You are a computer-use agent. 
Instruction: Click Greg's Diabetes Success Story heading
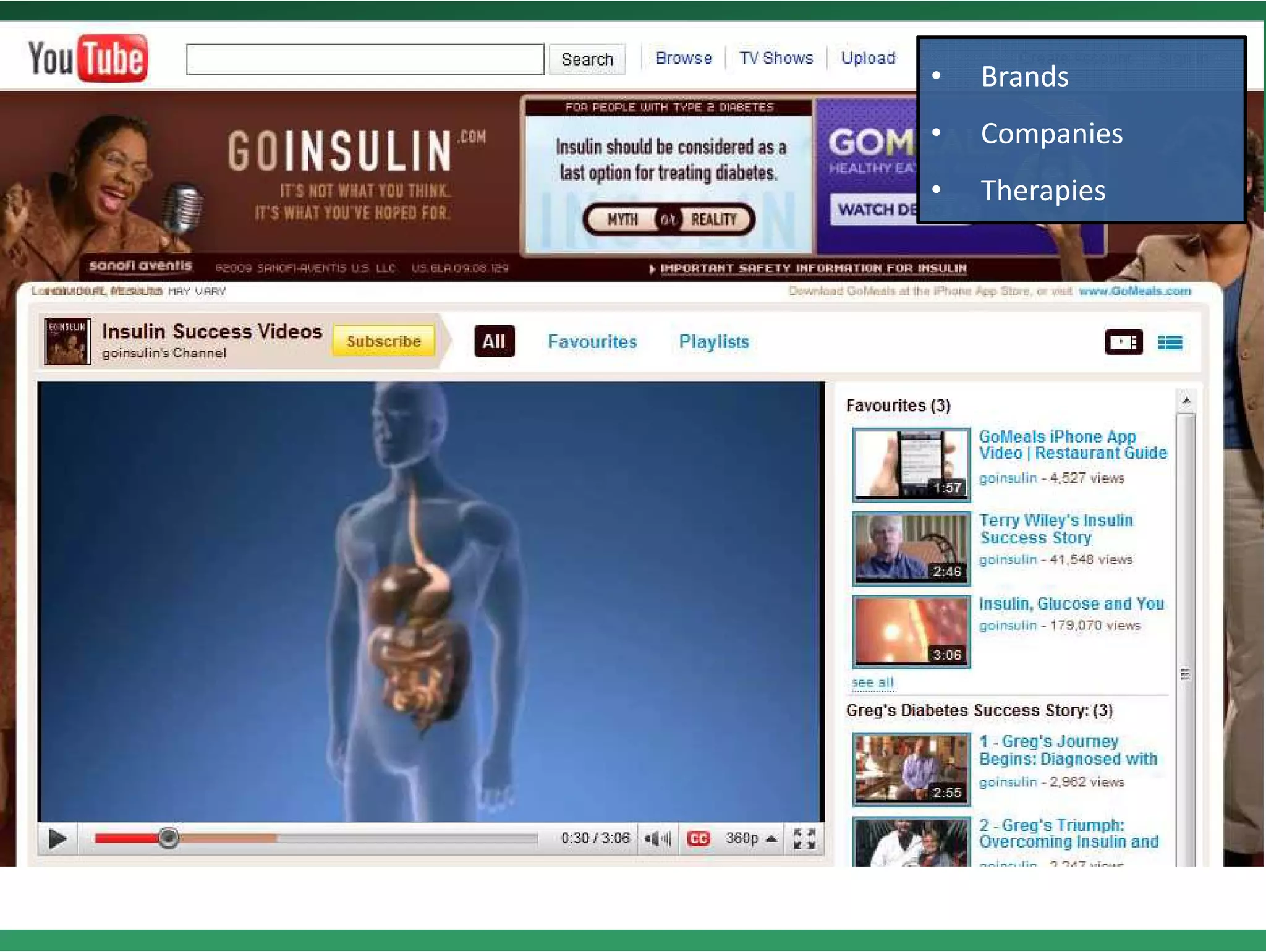pos(979,710)
